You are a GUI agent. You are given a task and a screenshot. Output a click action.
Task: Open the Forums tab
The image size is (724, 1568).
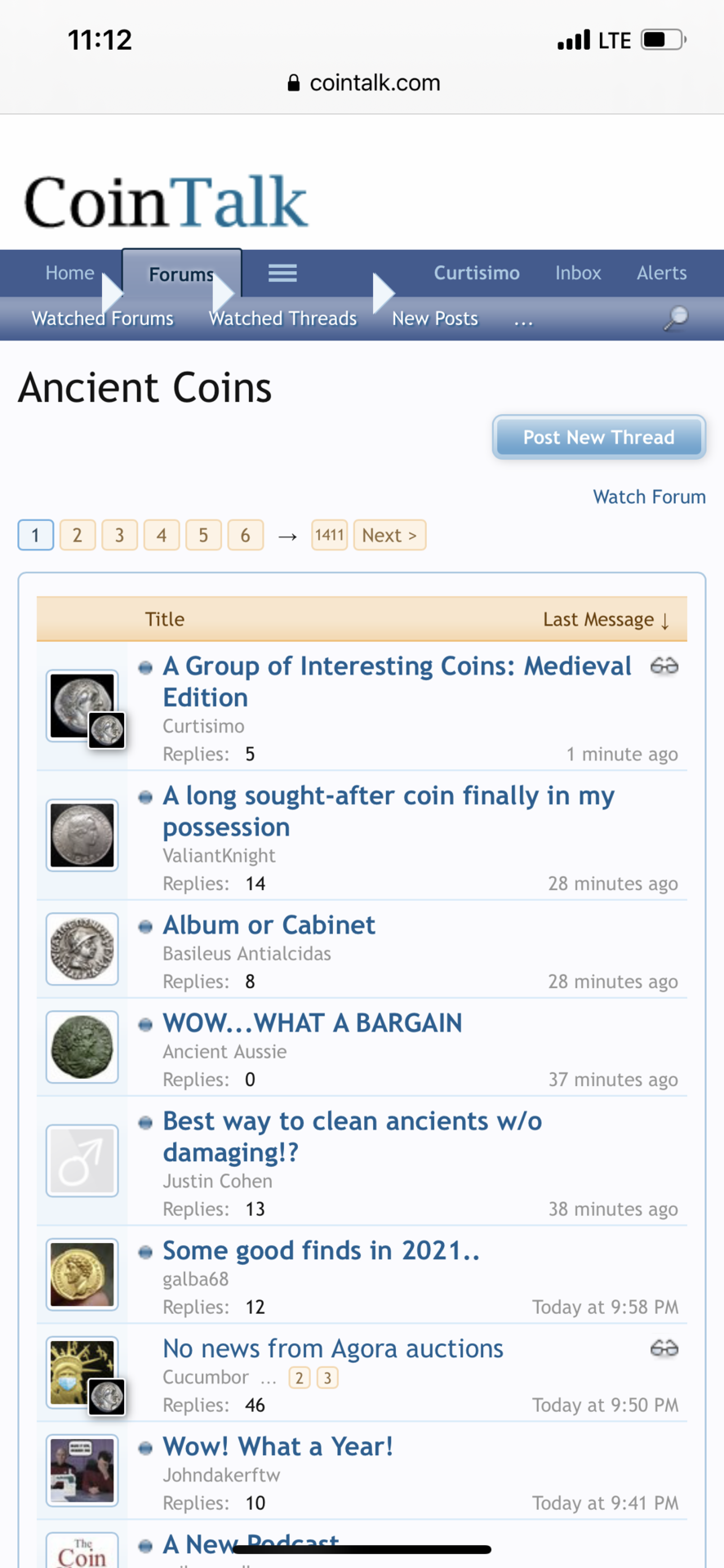point(181,274)
